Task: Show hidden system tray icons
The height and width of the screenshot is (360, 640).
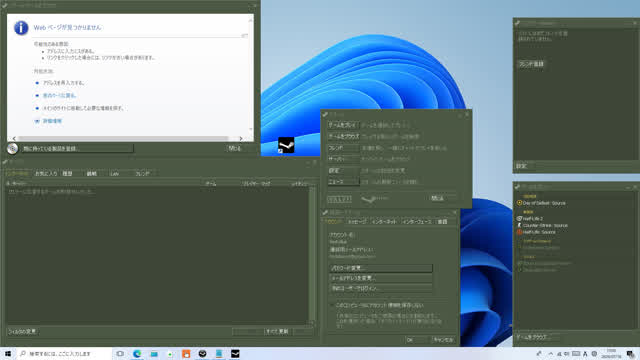Action: [x=551, y=354]
